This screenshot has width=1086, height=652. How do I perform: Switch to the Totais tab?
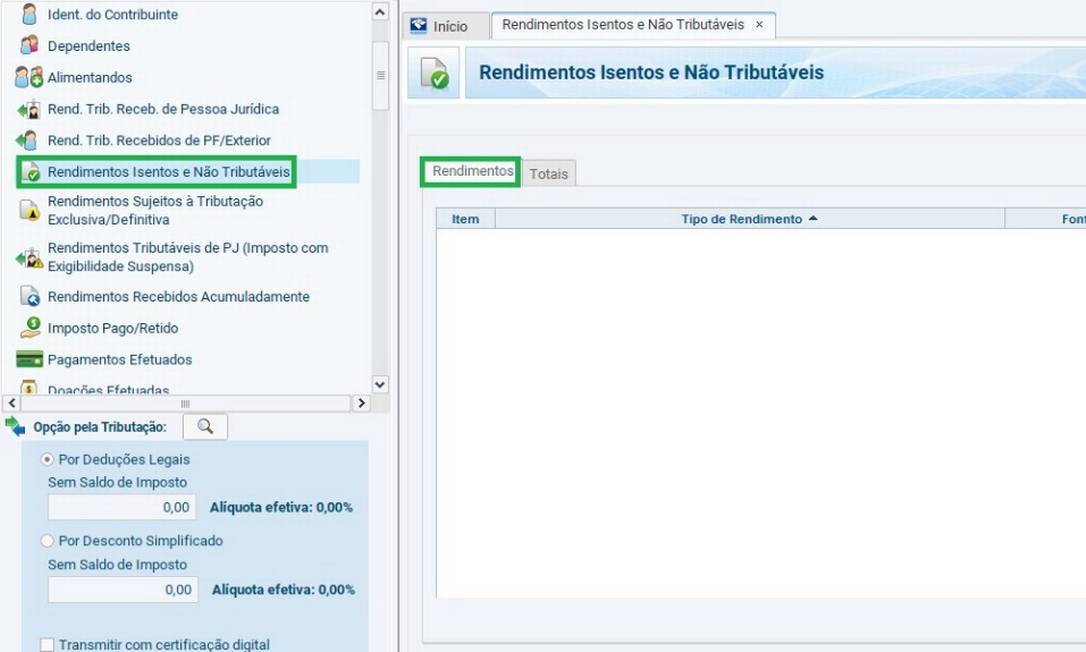[x=548, y=174]
